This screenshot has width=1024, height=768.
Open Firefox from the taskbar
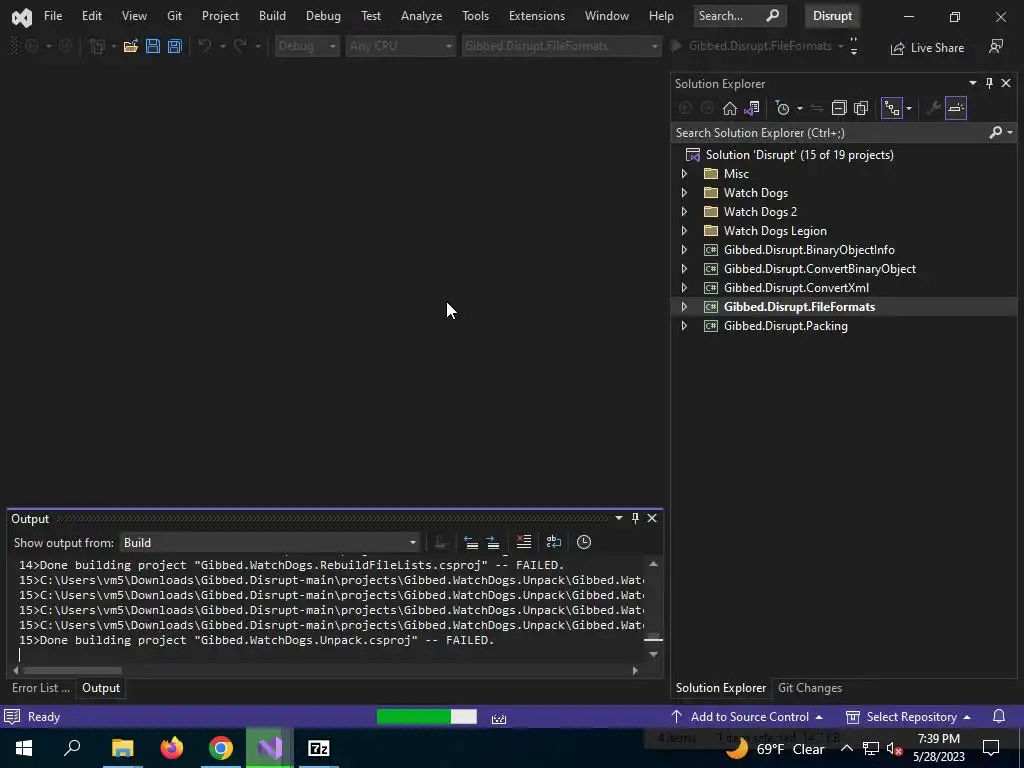172,748
